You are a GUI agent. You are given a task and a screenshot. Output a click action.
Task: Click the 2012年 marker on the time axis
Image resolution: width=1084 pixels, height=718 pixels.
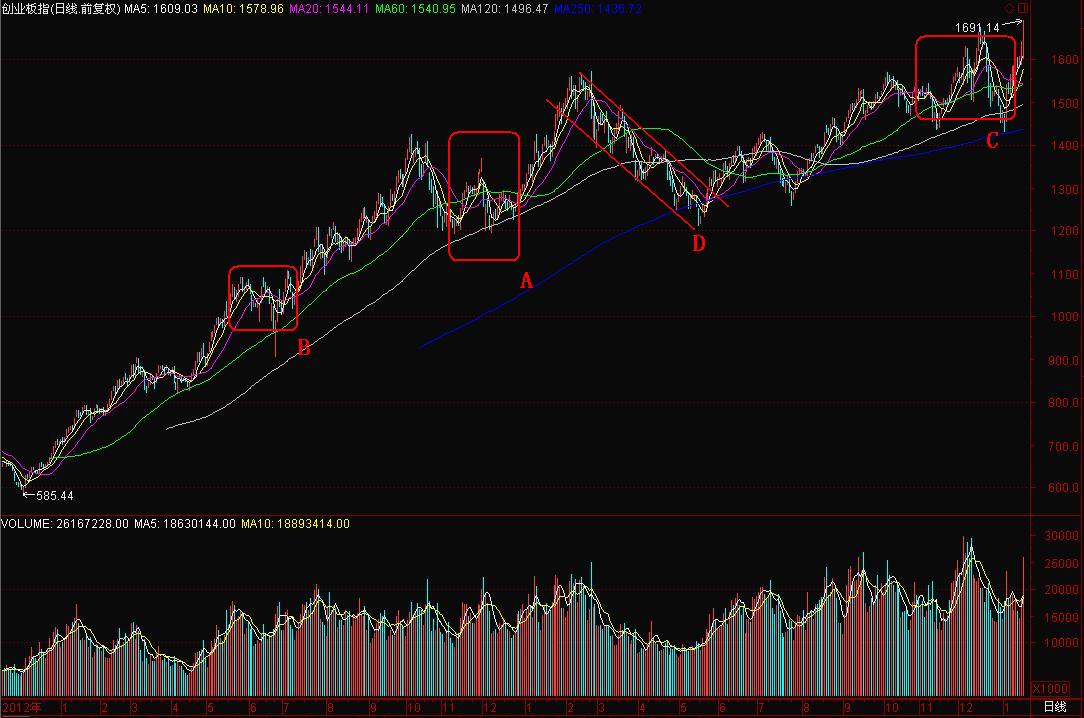click(x=21, y=708)
